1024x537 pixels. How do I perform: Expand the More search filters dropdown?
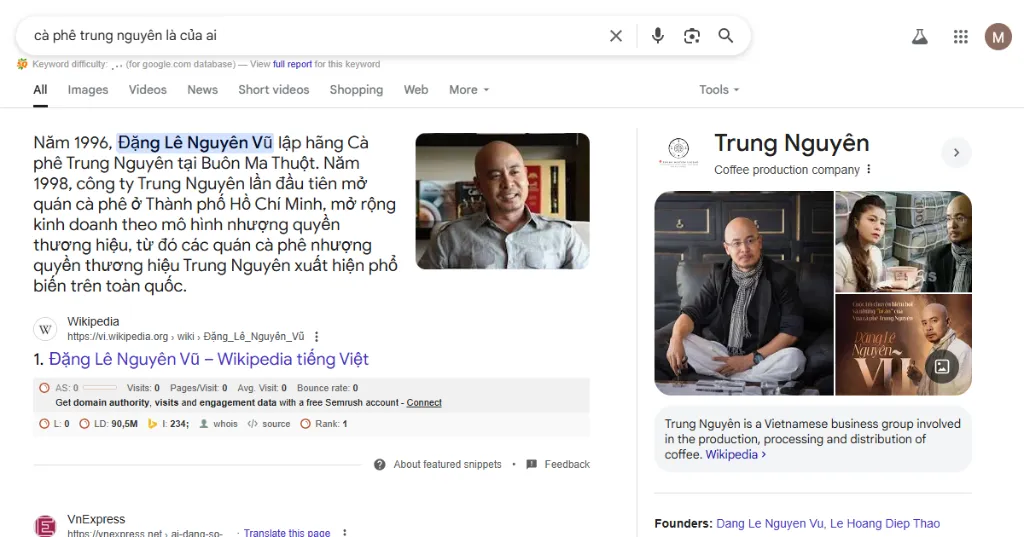click(469, 90)
